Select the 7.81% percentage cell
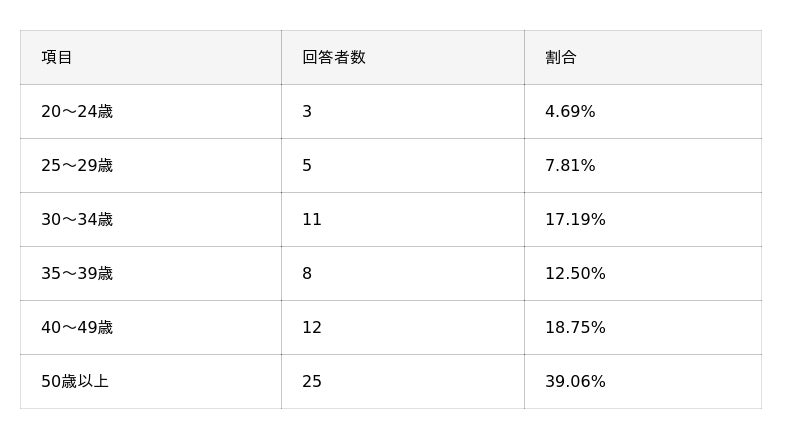 click(x=570, y=166)
